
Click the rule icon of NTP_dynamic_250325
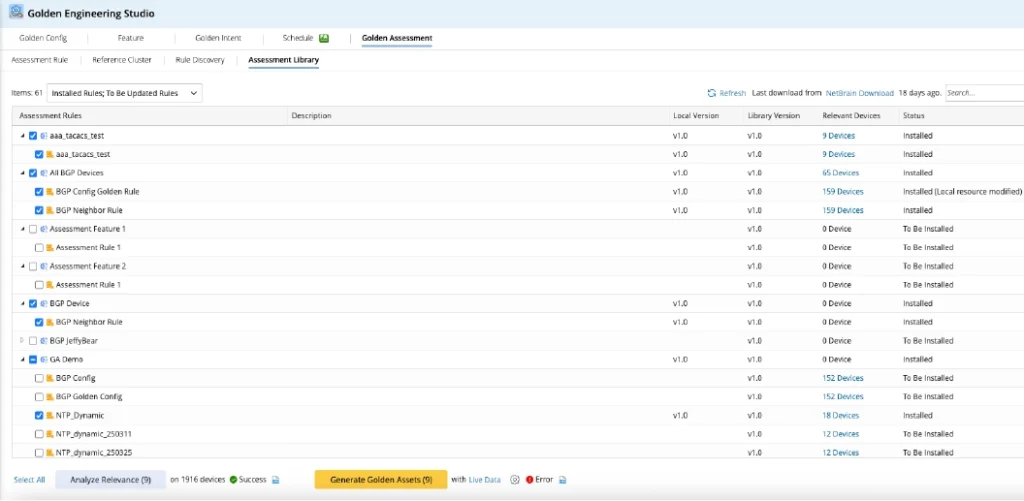coord(50,453)
